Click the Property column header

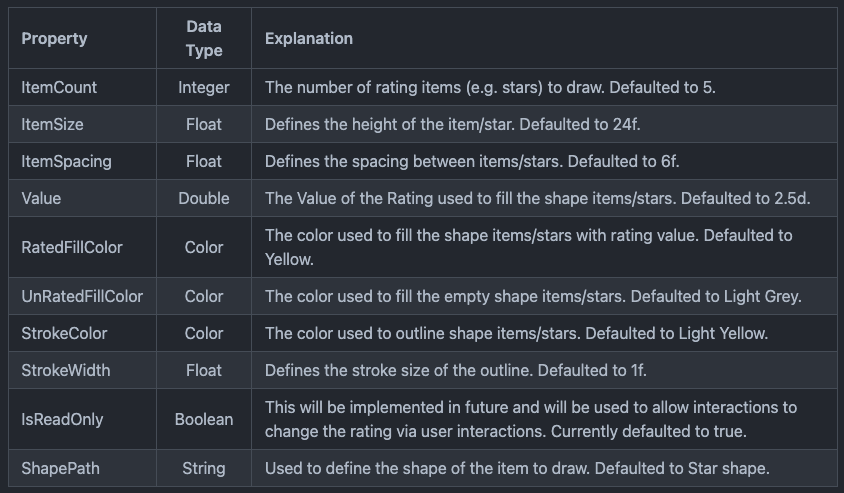(x=54, y=39)
